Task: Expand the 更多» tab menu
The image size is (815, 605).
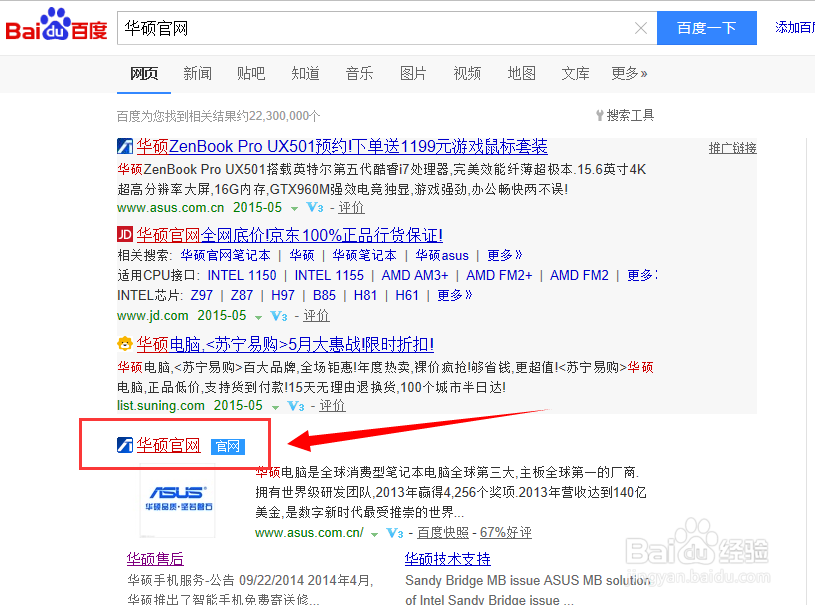Action: [629, 73]
